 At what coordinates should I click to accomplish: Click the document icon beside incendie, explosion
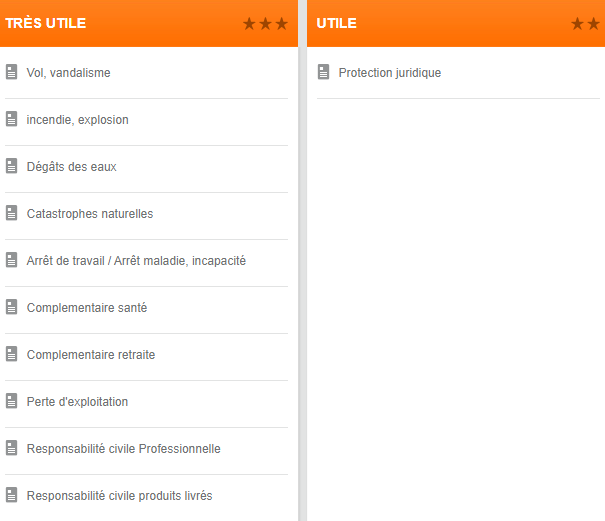(x=12, y=119)
